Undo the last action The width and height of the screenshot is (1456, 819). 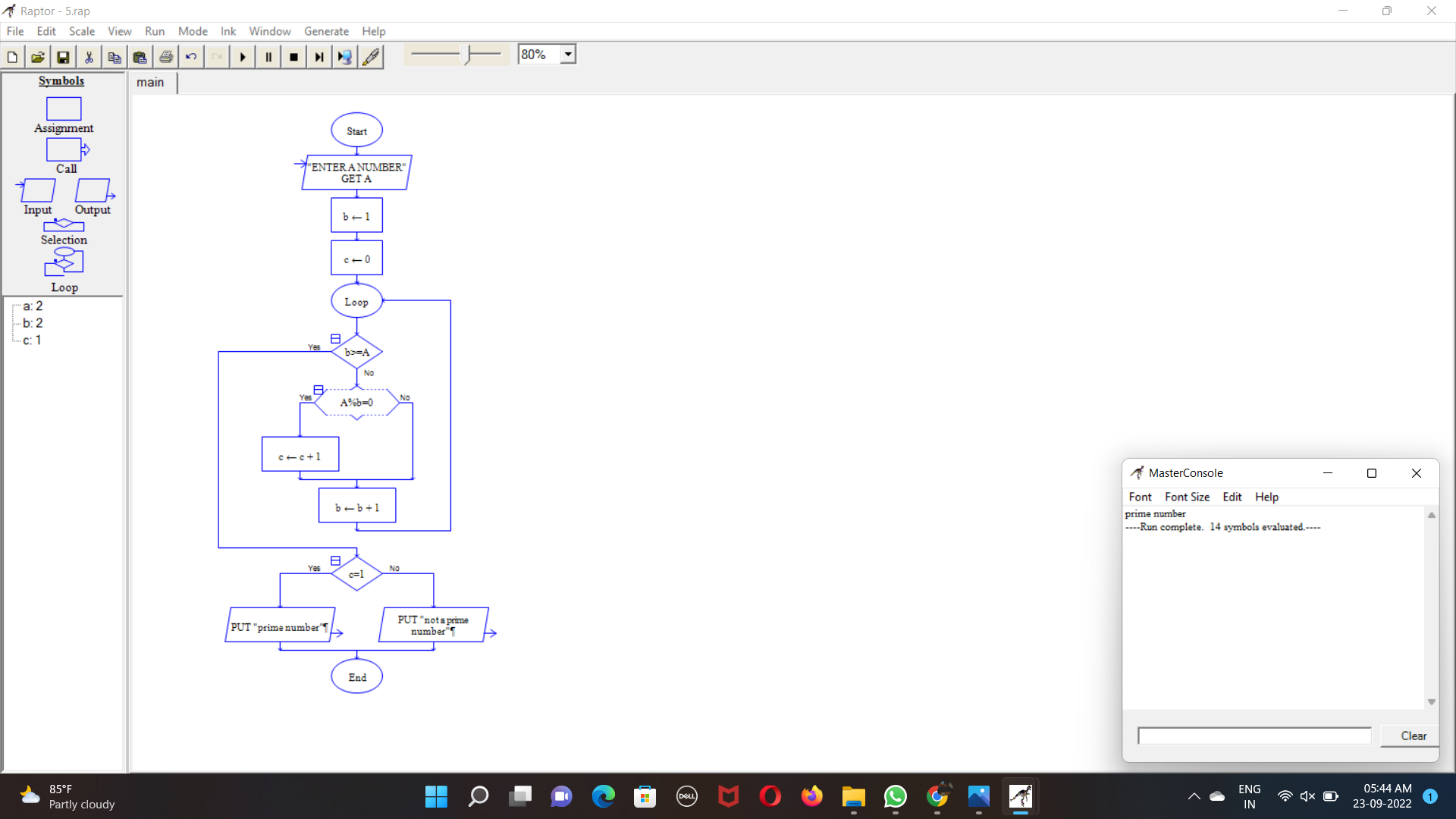tap(191, 57)
